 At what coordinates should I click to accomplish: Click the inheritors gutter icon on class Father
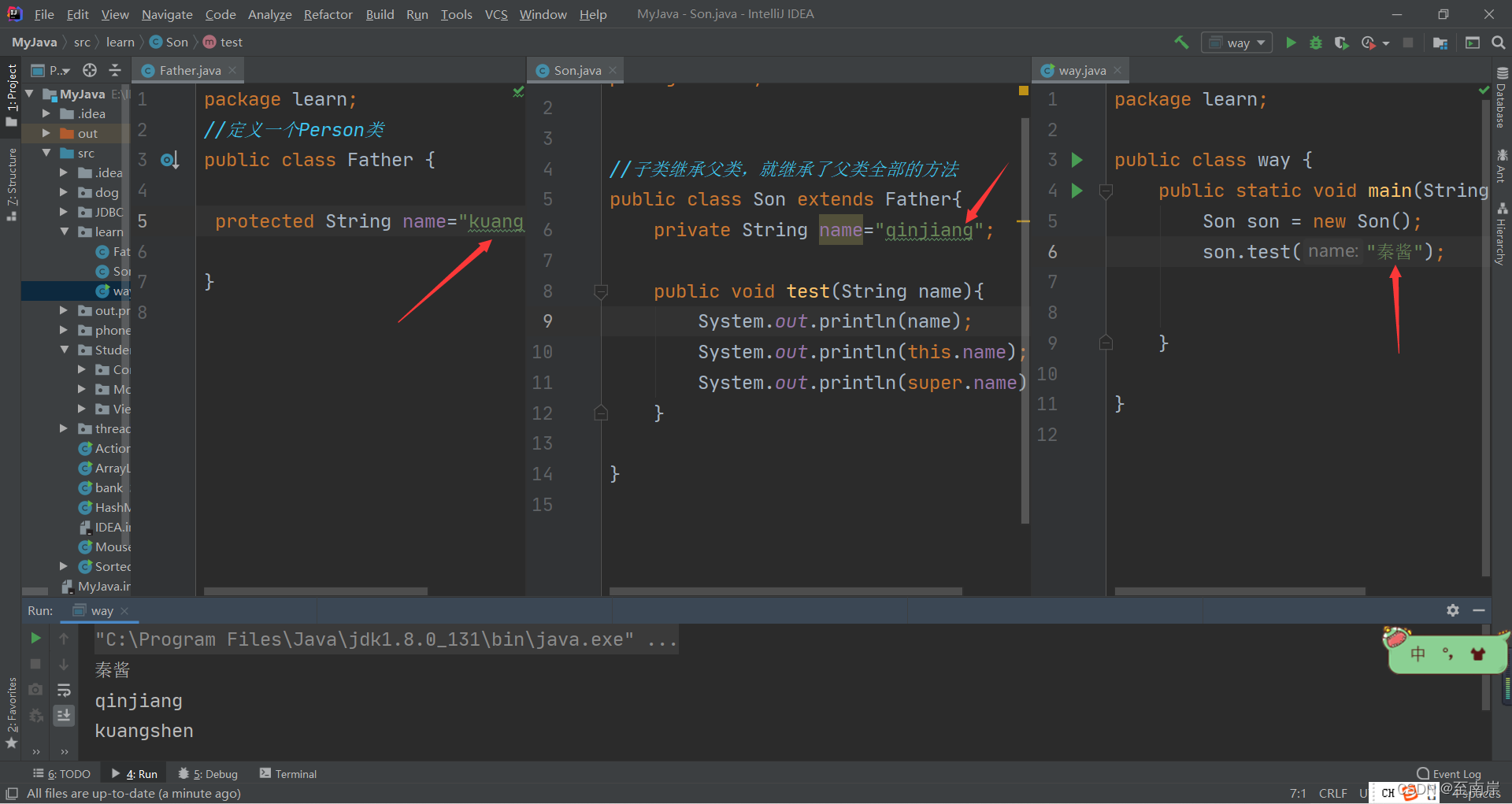[x=169, y=161]
